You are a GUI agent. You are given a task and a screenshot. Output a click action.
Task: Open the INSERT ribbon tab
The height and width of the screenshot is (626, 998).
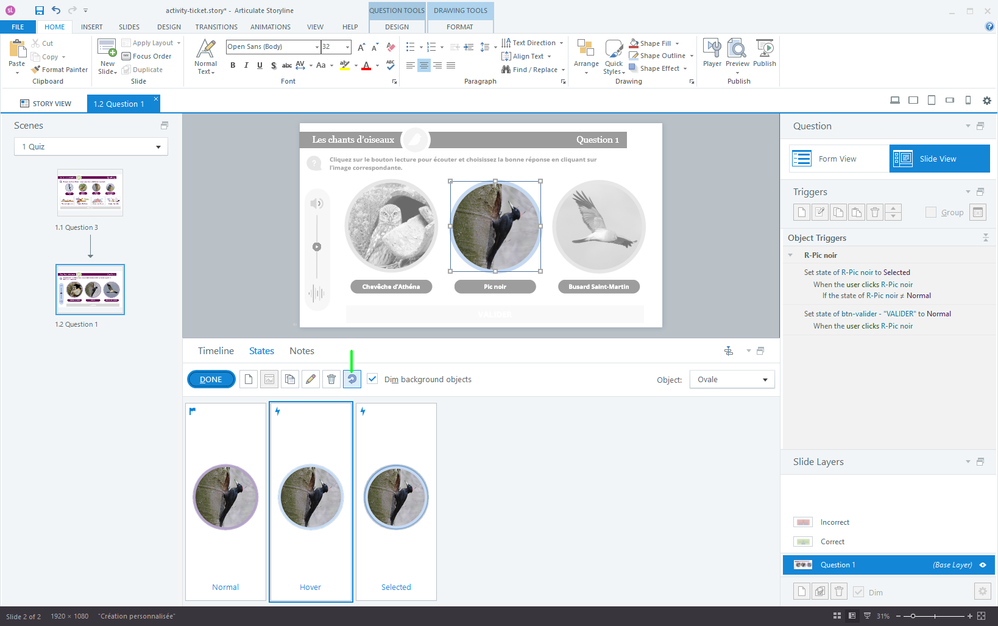92,27
